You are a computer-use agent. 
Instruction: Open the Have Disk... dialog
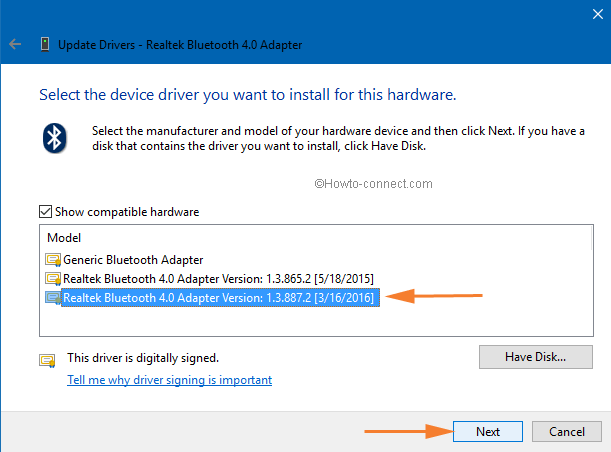tap(536, 357)
